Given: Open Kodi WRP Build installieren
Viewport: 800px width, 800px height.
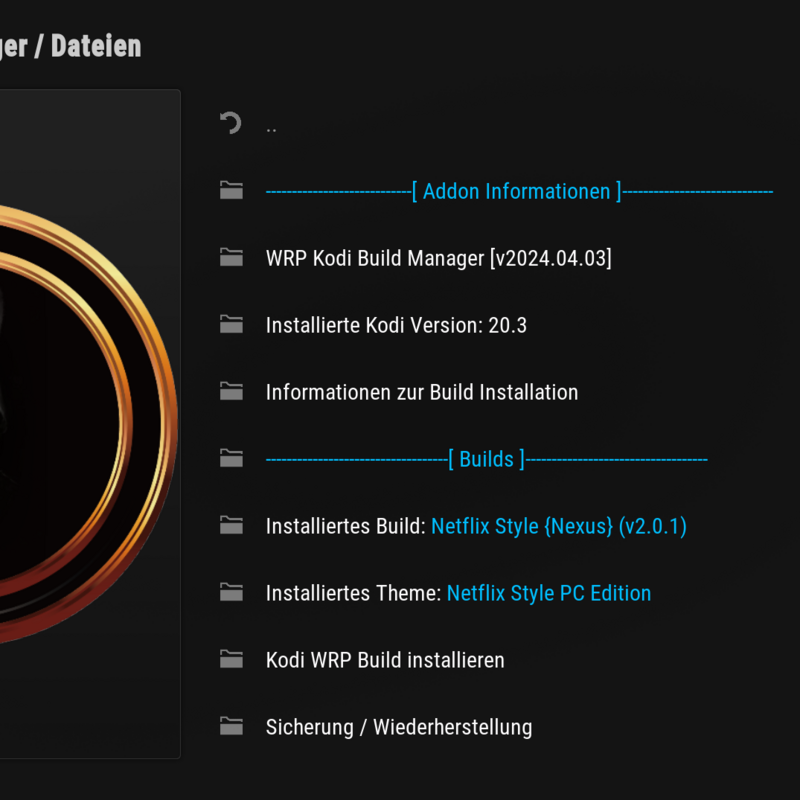Looking at the screenshot, I should [x=385, y=660].
